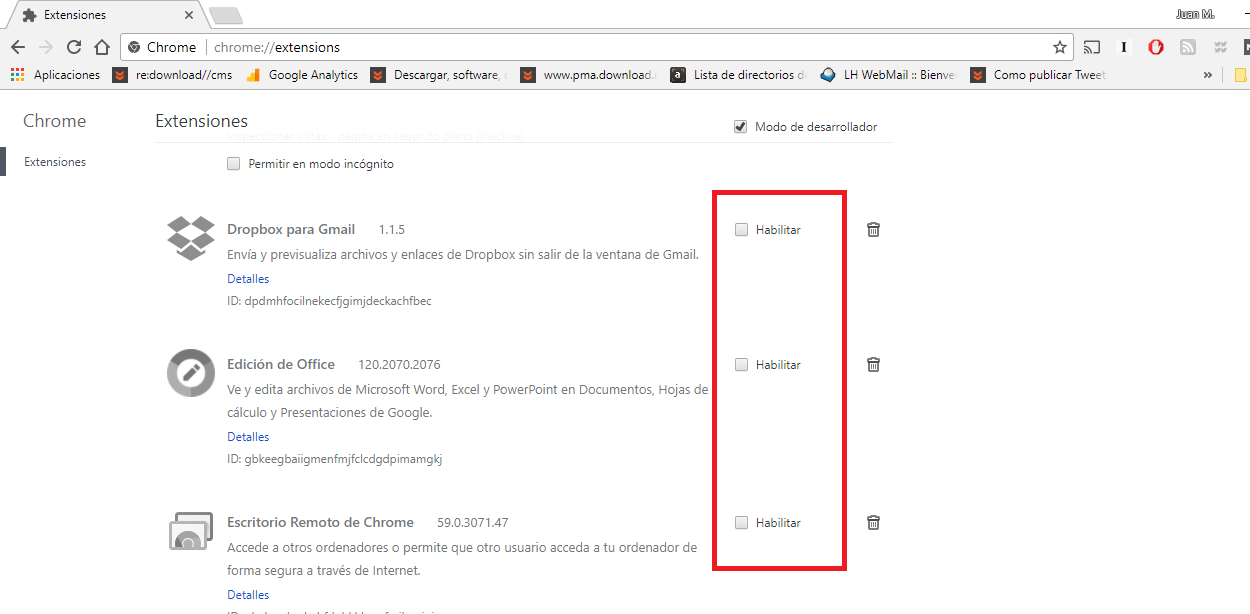Click the Chrome site info icon in address bar
Screen dimensions: 1250x614
click(134, 47)
